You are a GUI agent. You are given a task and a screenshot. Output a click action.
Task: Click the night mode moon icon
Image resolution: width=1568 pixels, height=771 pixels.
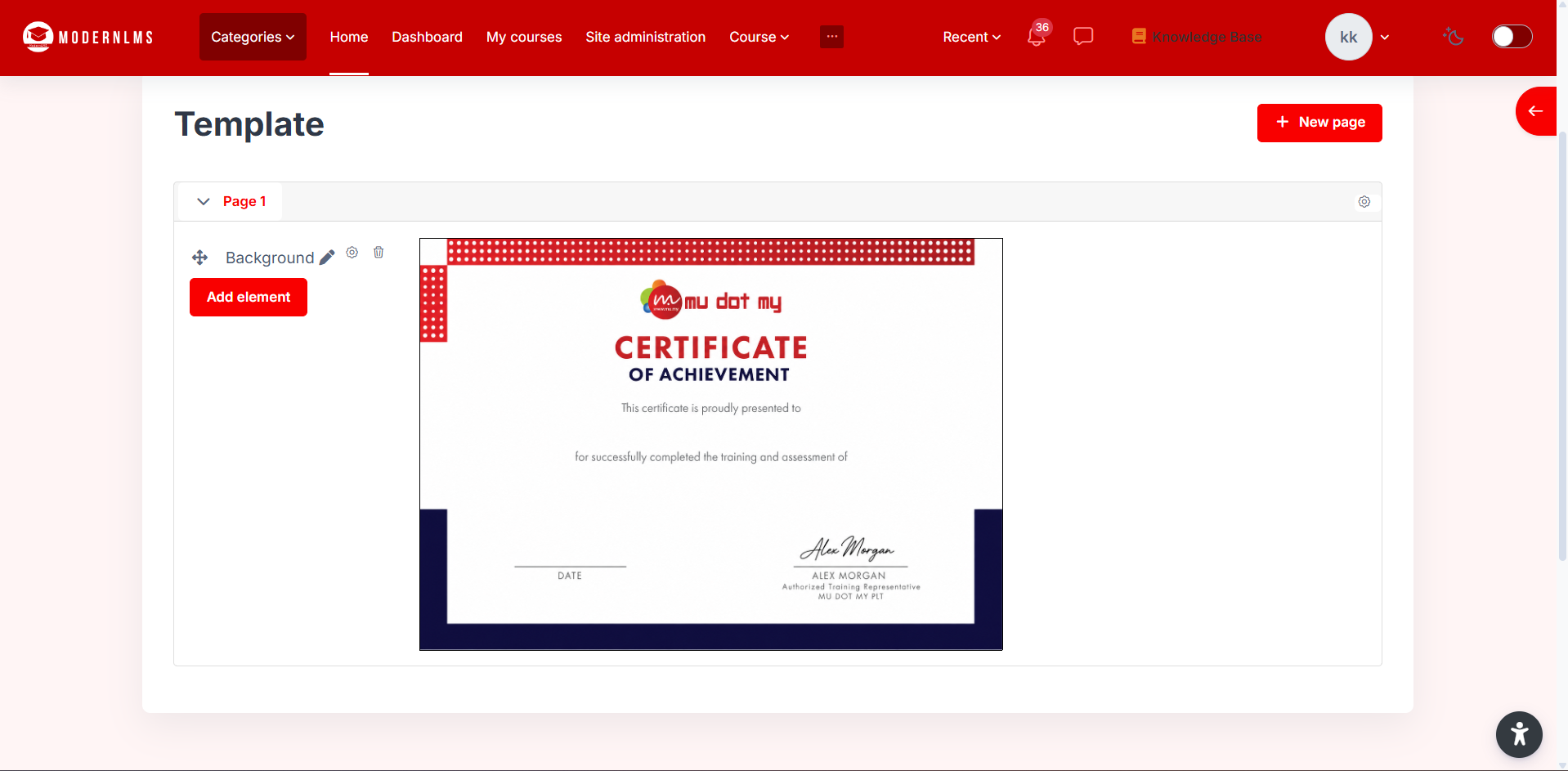click(x=1454, y=37)
